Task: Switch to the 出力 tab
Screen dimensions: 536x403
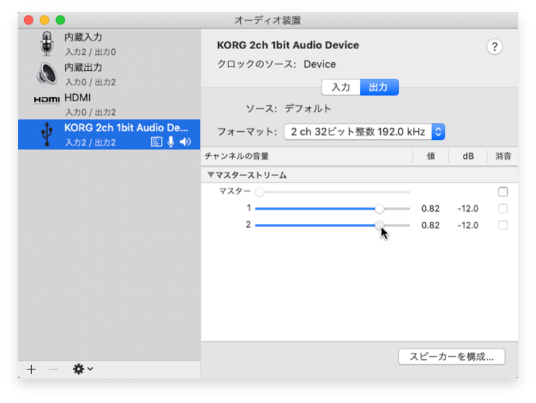Action: (379, 87)
